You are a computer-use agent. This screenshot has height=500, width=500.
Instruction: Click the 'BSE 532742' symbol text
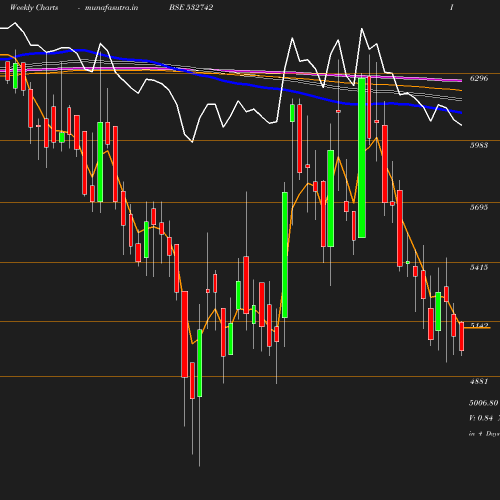[x=191, y=8]
